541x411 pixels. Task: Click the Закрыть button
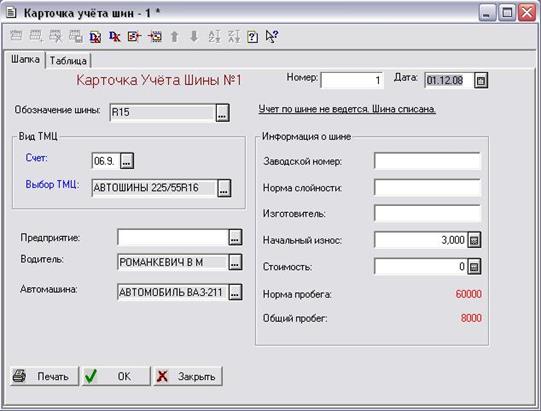point(187,376)
